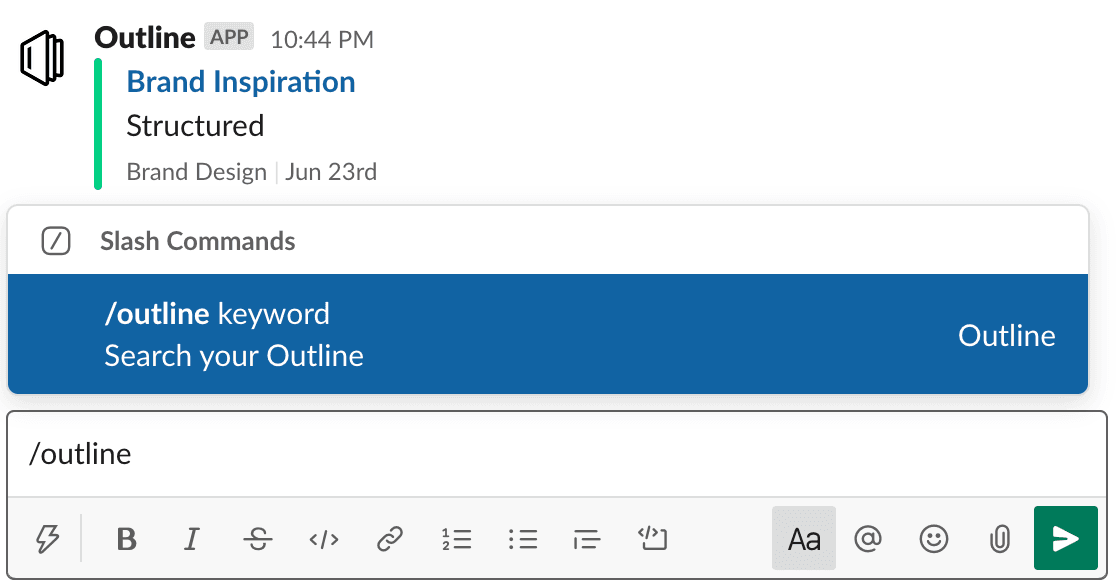Insert inline code formatting
The height and width of the screenshot is (588, 1116).
coord(323,540)
